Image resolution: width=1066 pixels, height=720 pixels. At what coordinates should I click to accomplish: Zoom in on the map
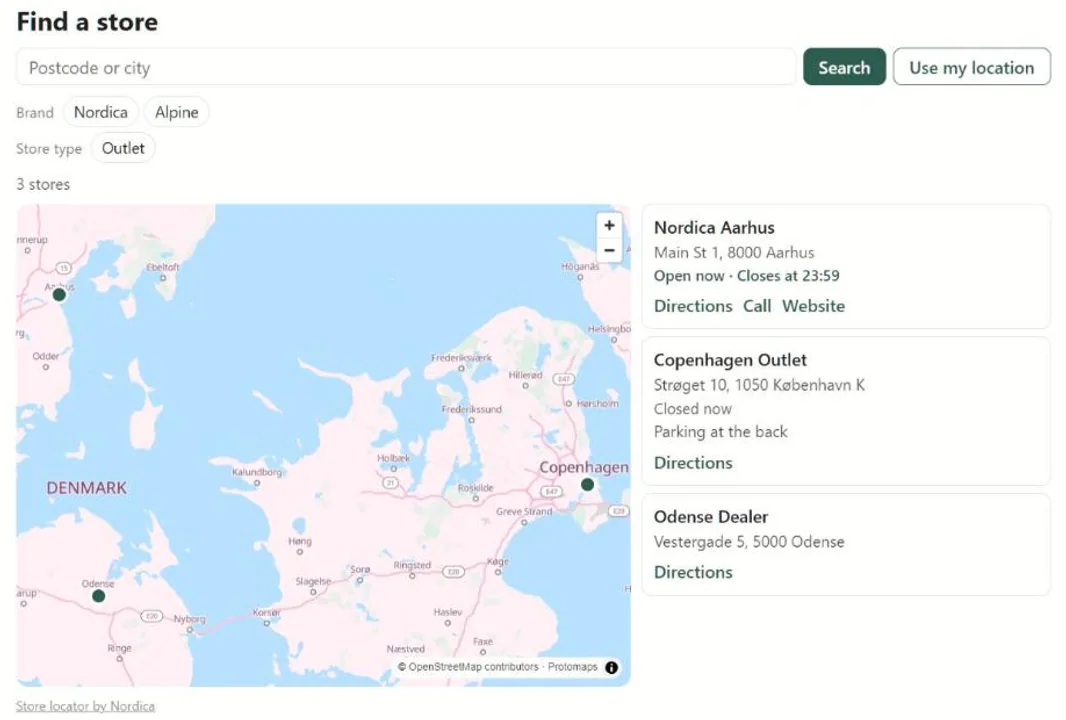coord(608,226)
